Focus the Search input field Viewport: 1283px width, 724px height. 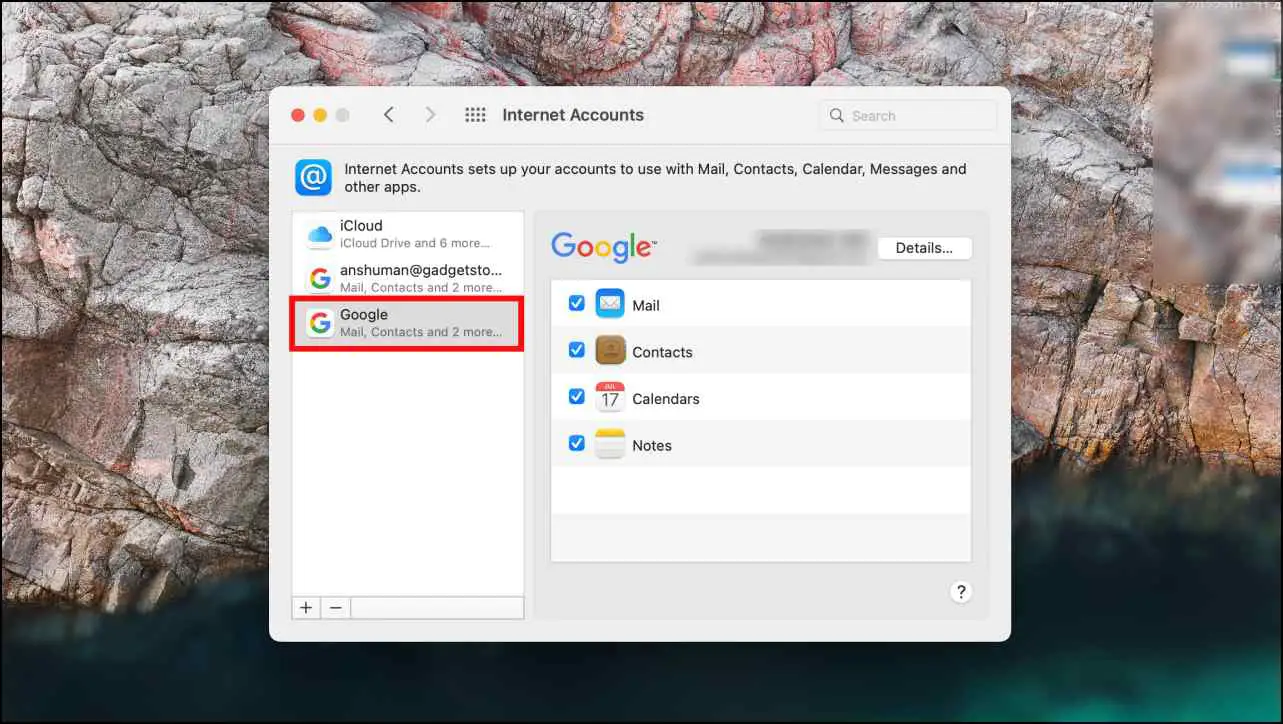pyautogui.click(x=908, y=116)
